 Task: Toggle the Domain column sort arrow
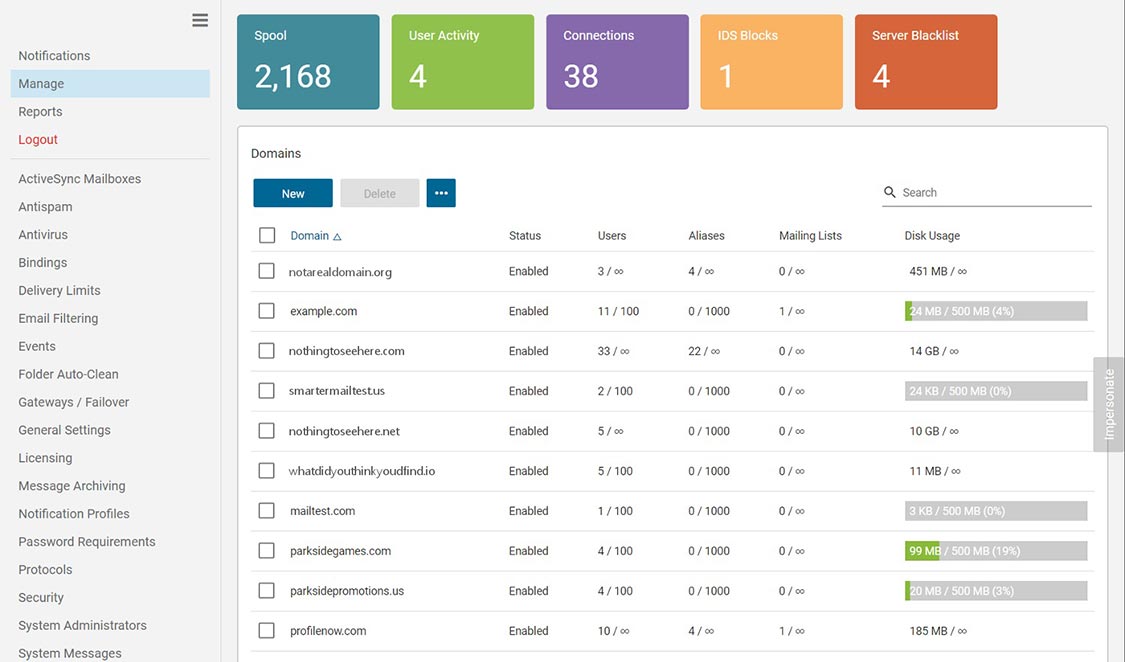[337, 237]
